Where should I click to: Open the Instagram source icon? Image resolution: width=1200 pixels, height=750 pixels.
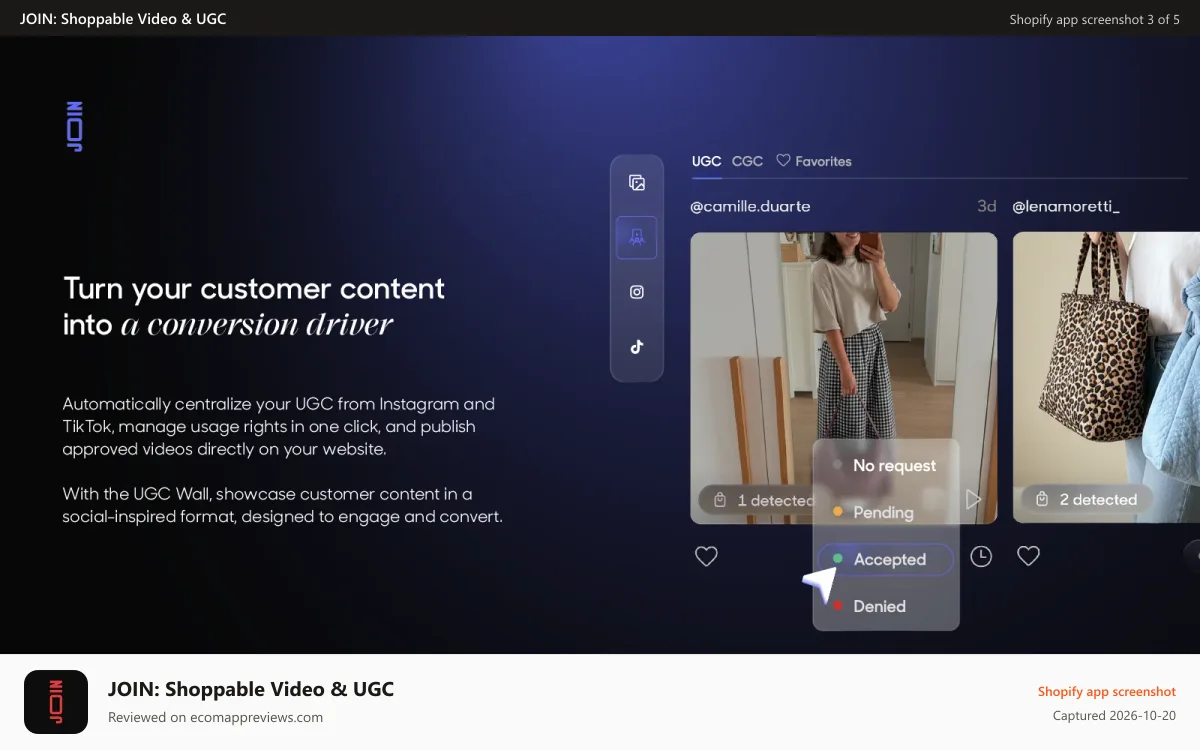(x=637, y=292)
